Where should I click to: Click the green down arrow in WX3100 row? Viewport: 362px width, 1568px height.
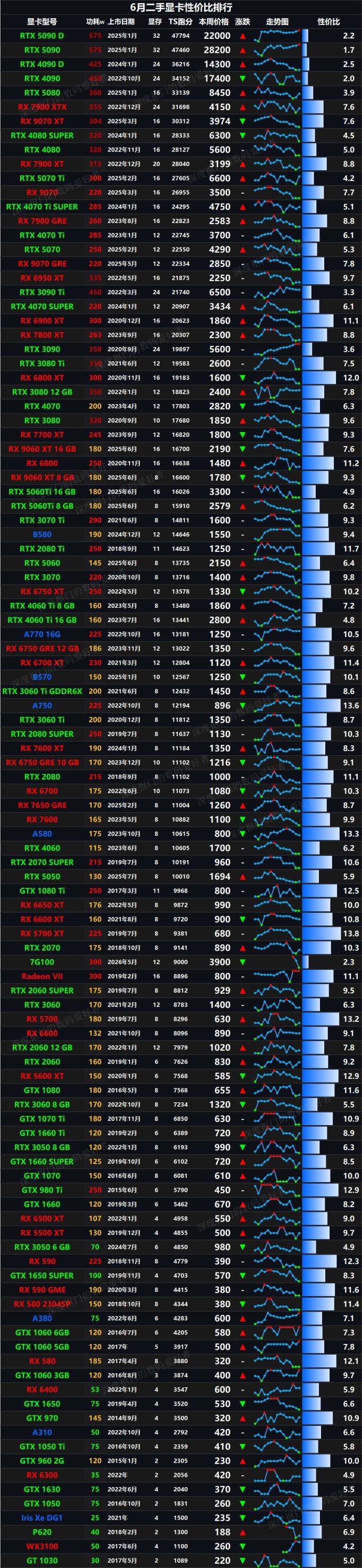(x=243, y=1546)
